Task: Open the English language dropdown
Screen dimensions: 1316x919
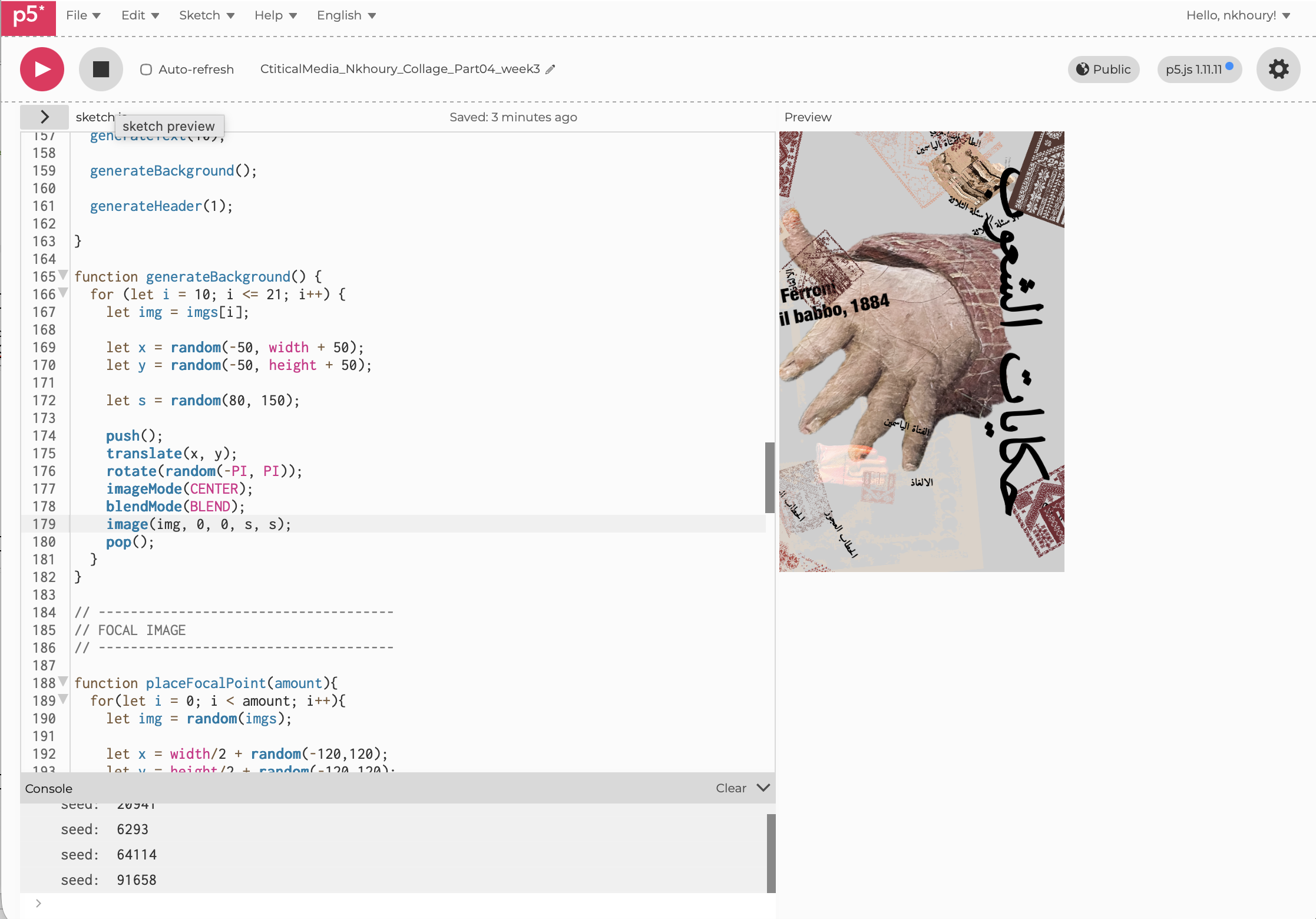Action: tap(346, 15)
